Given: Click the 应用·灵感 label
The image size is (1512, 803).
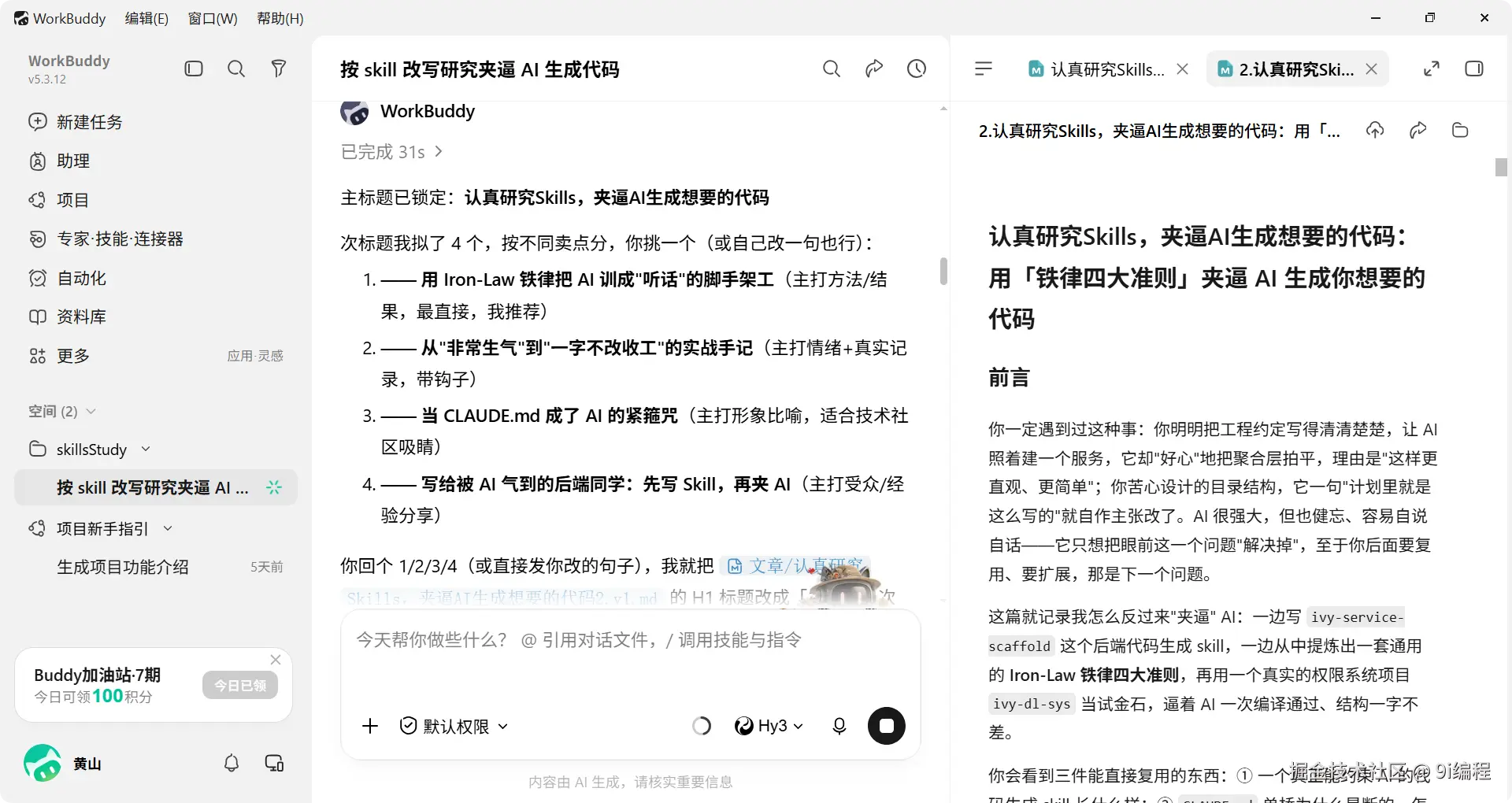Looking at the screenshot, I should (255, 356).
